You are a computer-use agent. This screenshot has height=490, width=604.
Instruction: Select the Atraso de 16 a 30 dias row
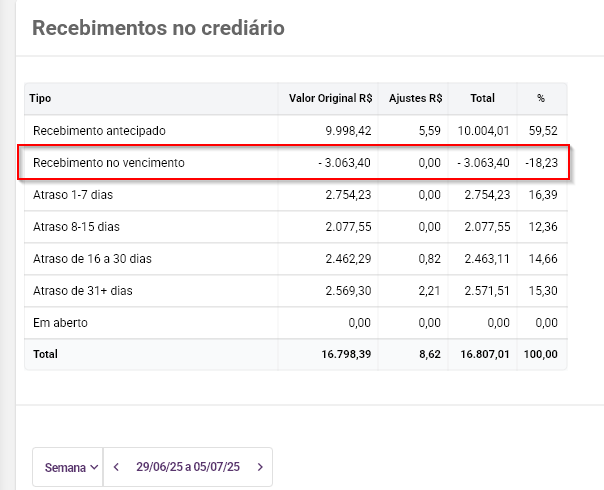pyautogui.click(x=92, y=259)
